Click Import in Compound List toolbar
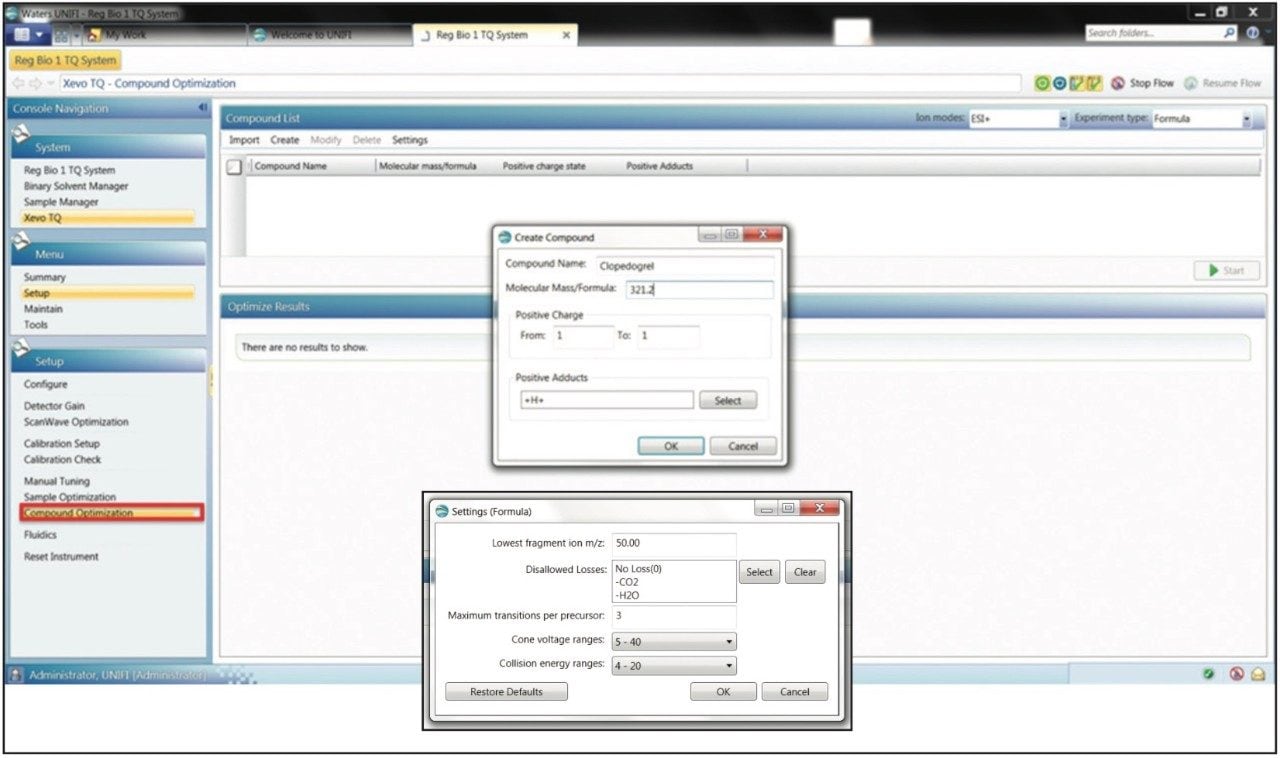 tap(244, 140)
